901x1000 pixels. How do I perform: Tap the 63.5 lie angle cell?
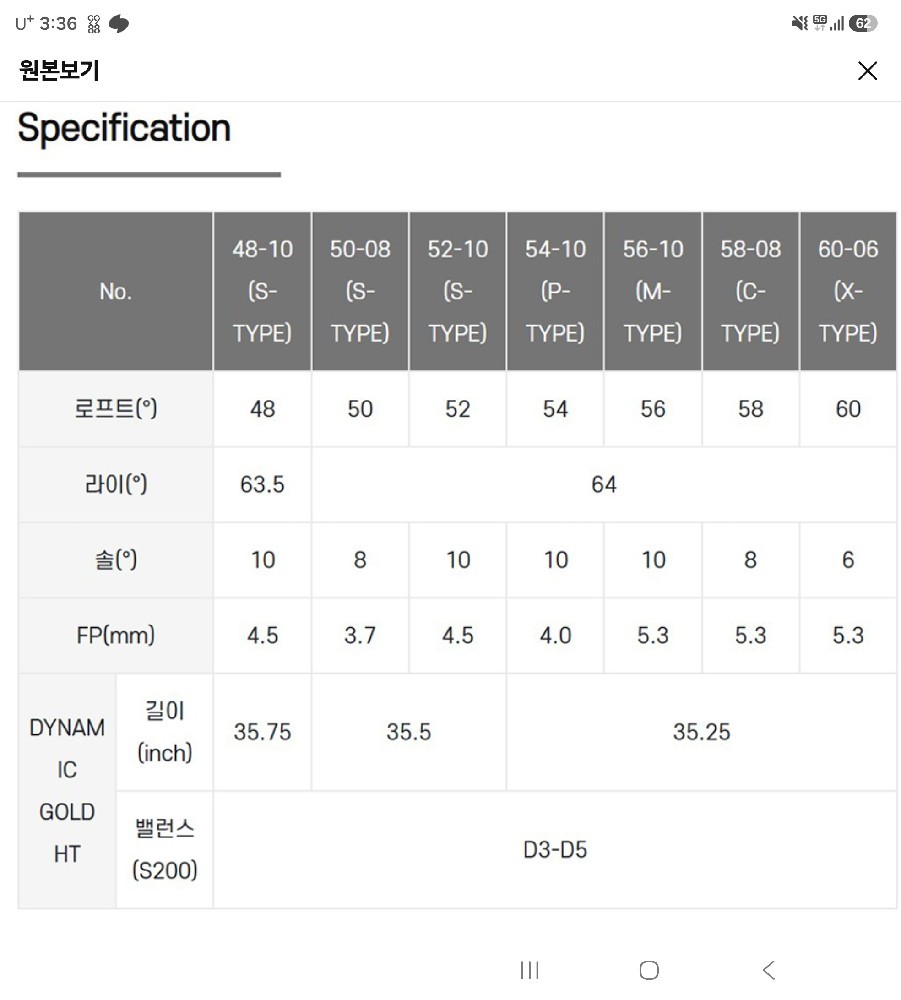point(262,485)
